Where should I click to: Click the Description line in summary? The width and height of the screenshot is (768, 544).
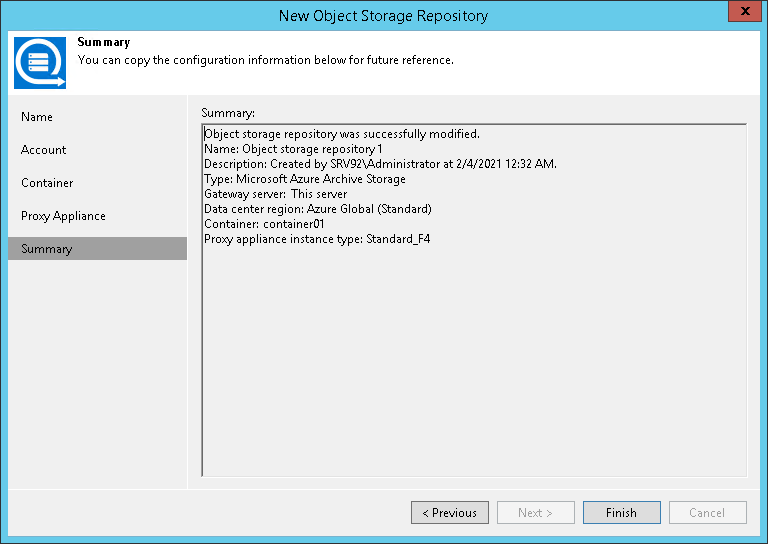(380, 164)
